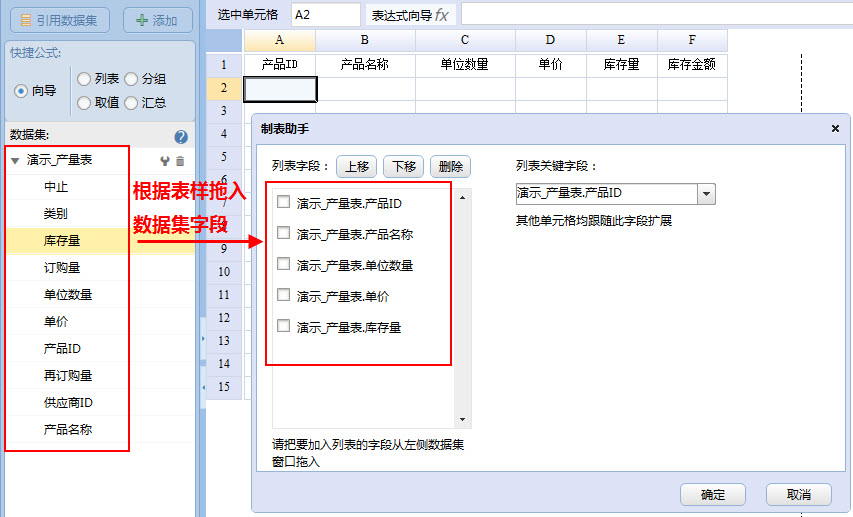Viewport: 853px width, 517px height.
Task: Check the 演示_产量表.单位数量 checkbox
Action: (x=283, y=264)
